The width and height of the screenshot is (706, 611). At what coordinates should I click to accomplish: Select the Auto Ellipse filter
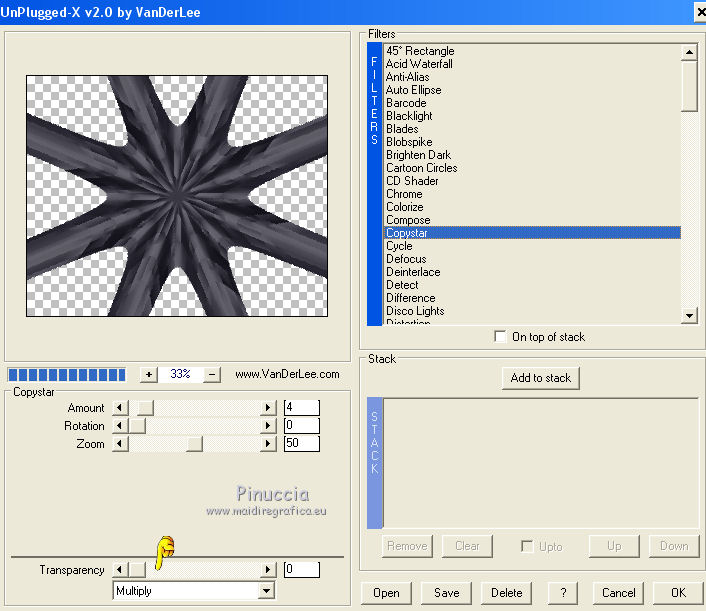532,90
